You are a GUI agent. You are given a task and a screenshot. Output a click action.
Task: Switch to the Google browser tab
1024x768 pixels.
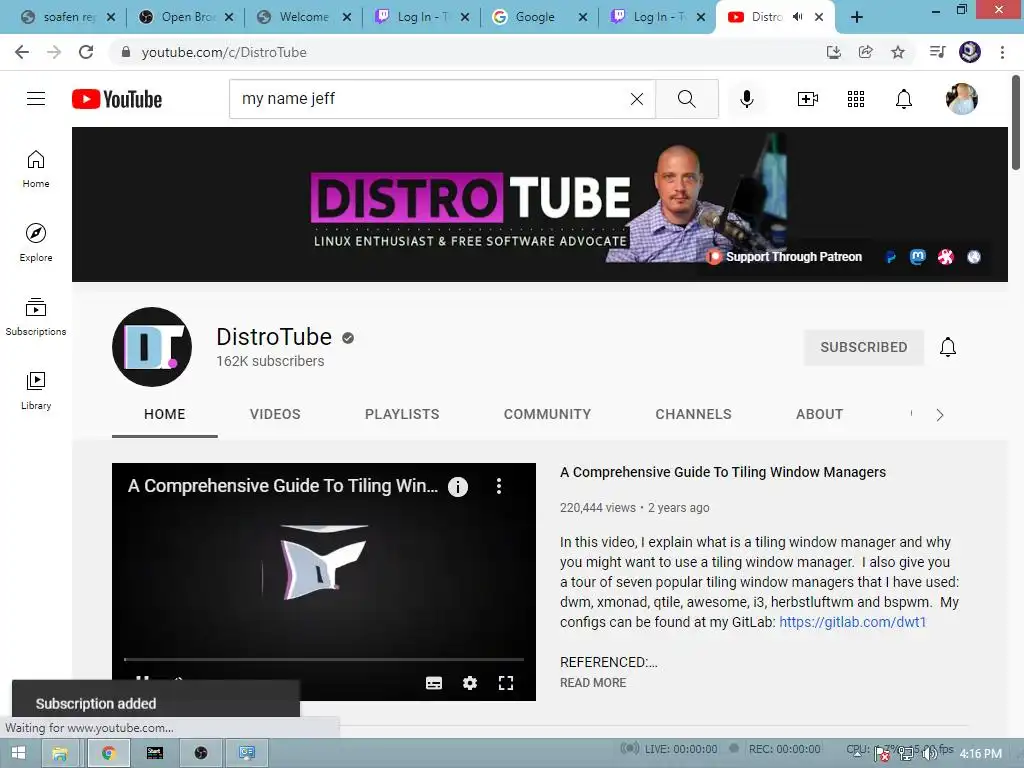pos(539,17)
